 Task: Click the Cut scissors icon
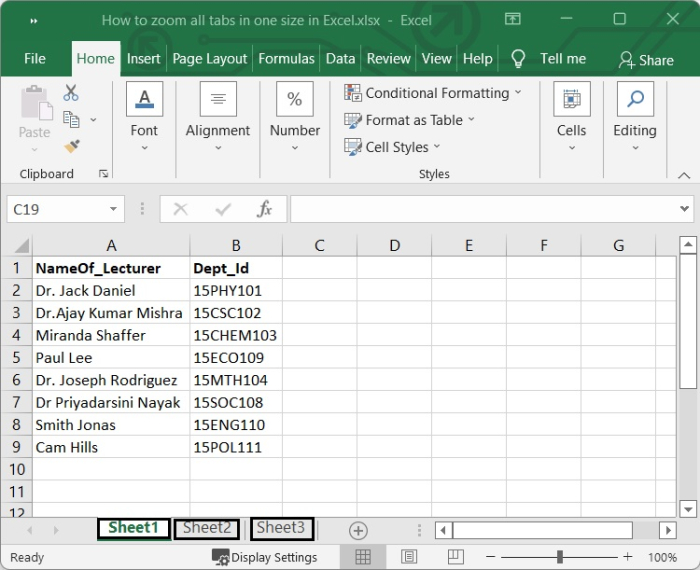tap(71, 93)
